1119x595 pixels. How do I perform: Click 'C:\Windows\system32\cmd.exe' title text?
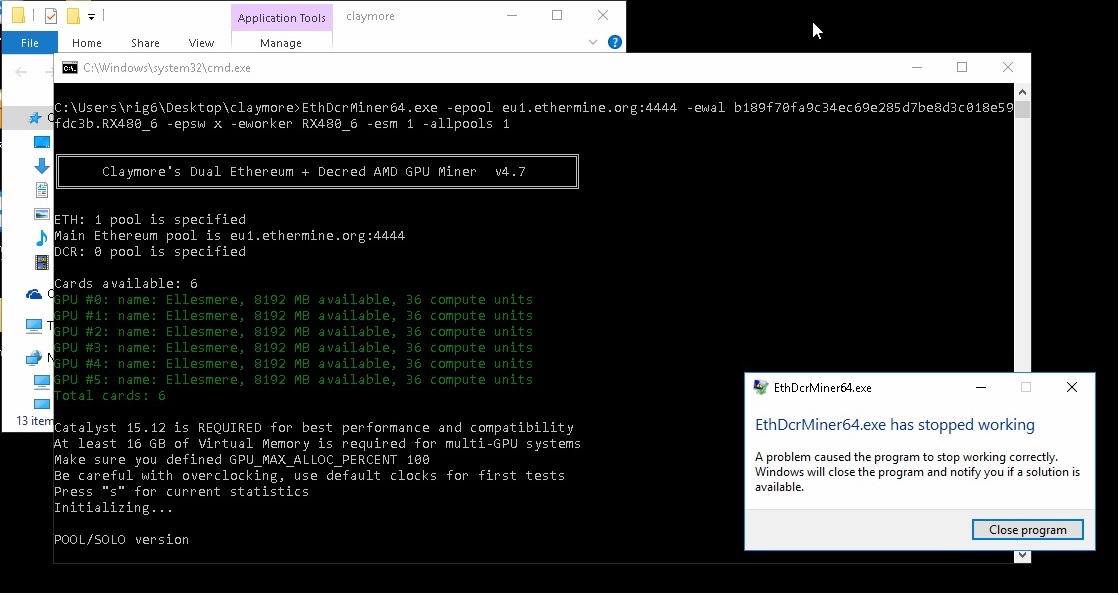(x=167, y=68)
